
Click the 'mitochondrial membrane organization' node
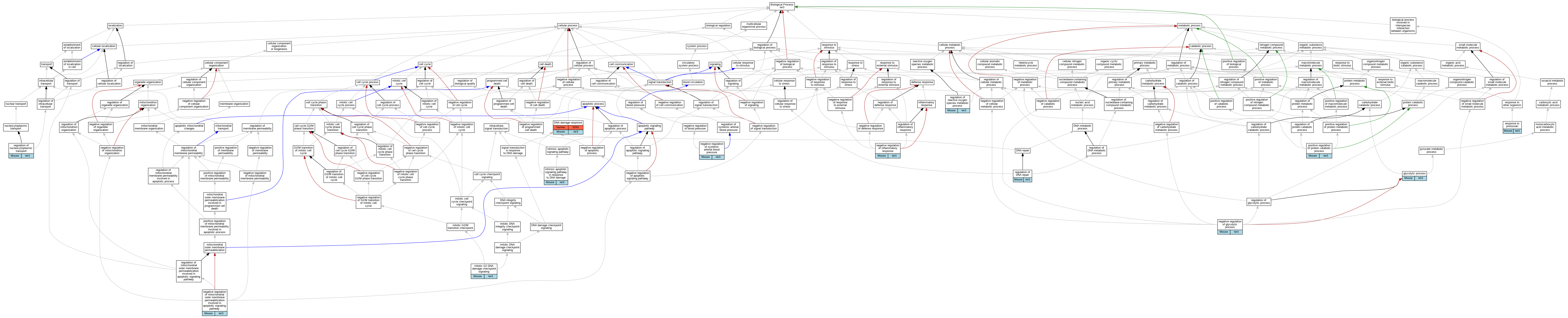(149, 128)
